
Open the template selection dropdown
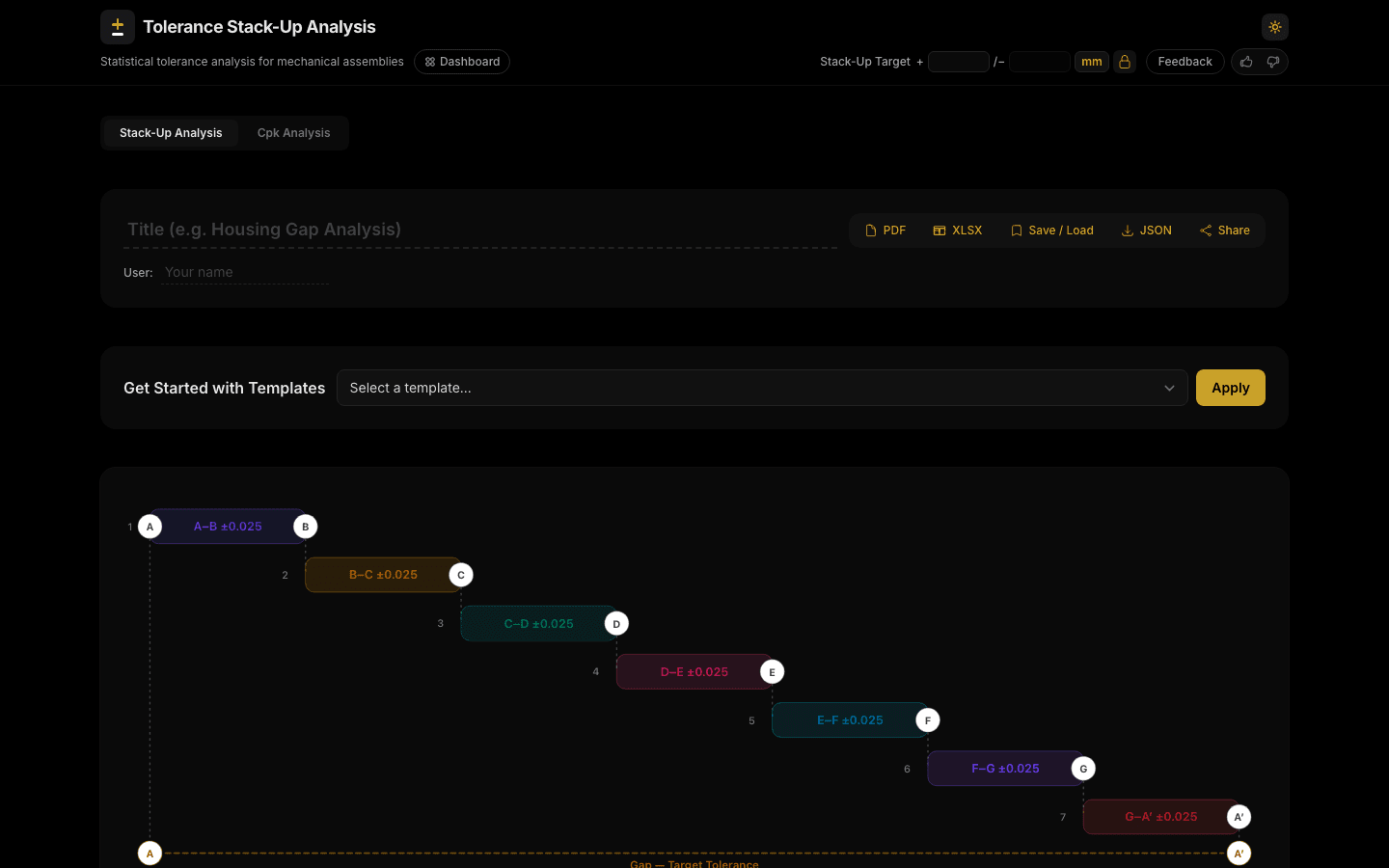[x=762, y=387]
